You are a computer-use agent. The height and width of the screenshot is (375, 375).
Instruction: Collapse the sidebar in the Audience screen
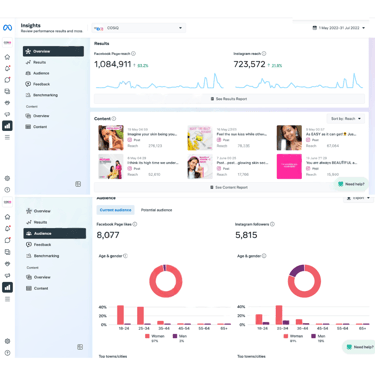(80, 347)
